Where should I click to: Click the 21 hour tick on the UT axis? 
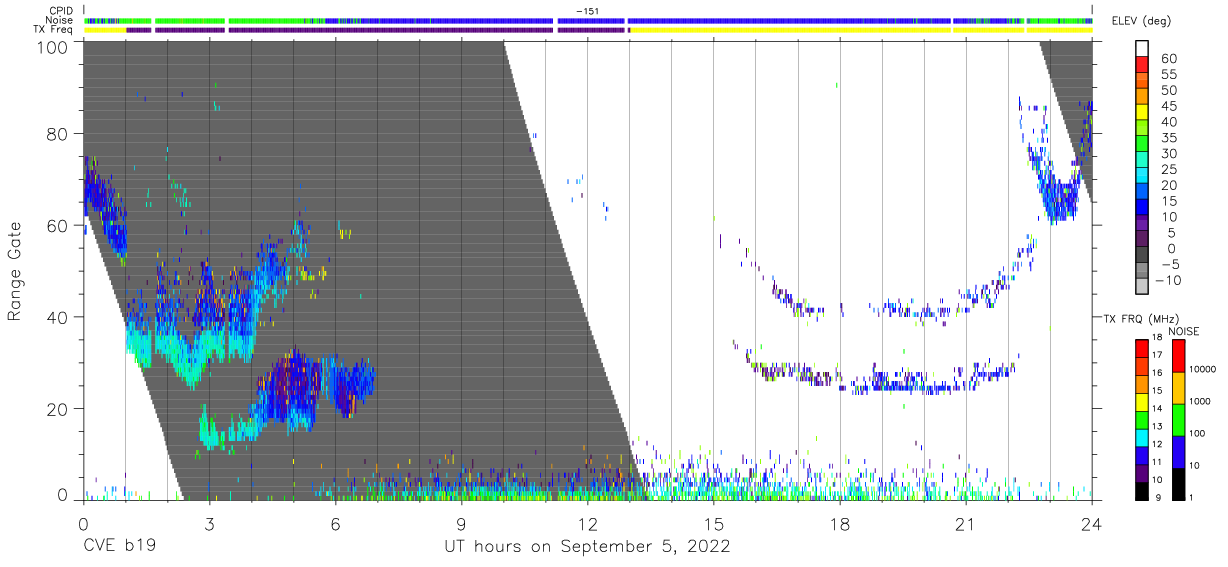(966, 523)
